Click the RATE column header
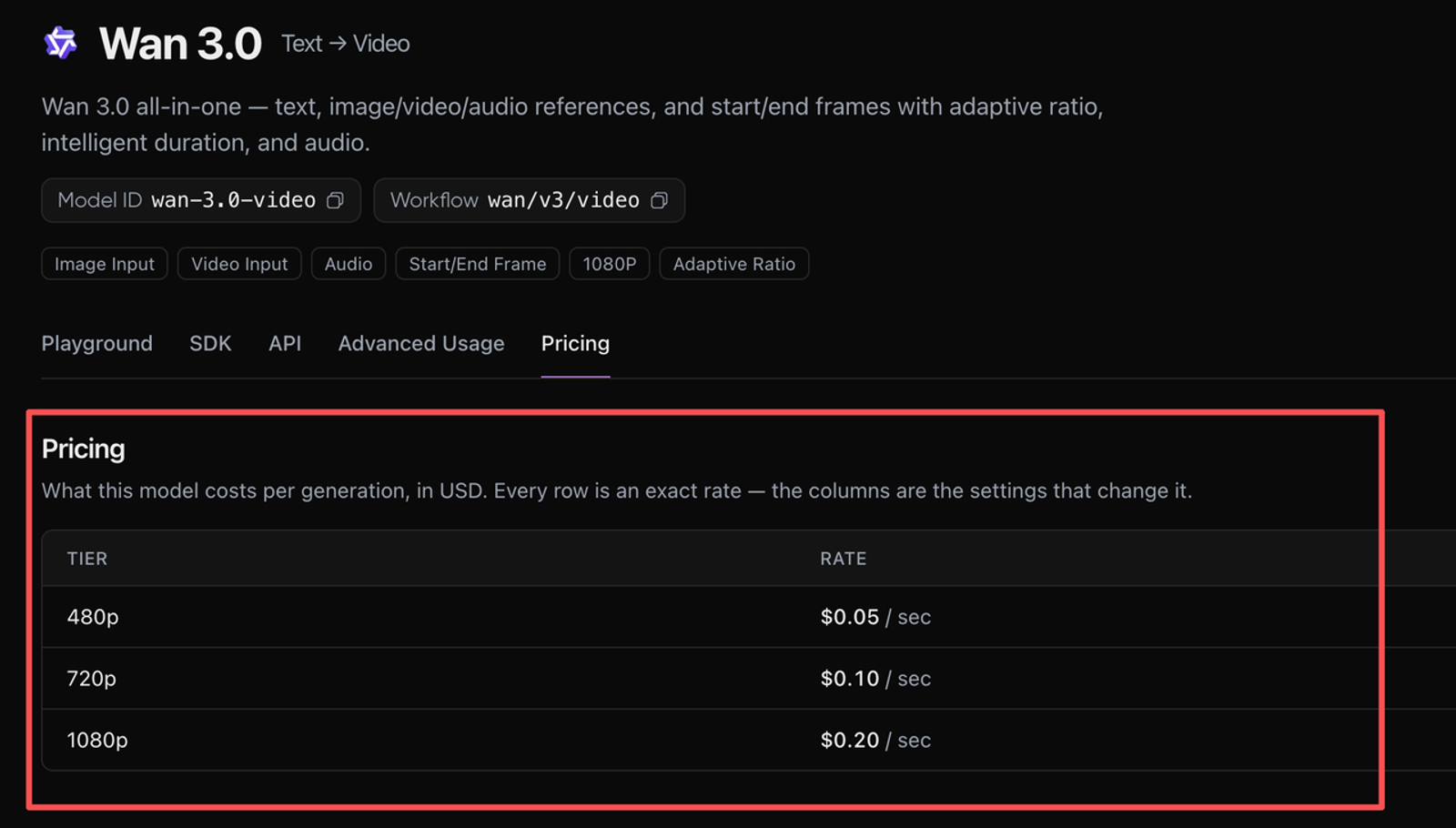 tap(844, 559)
